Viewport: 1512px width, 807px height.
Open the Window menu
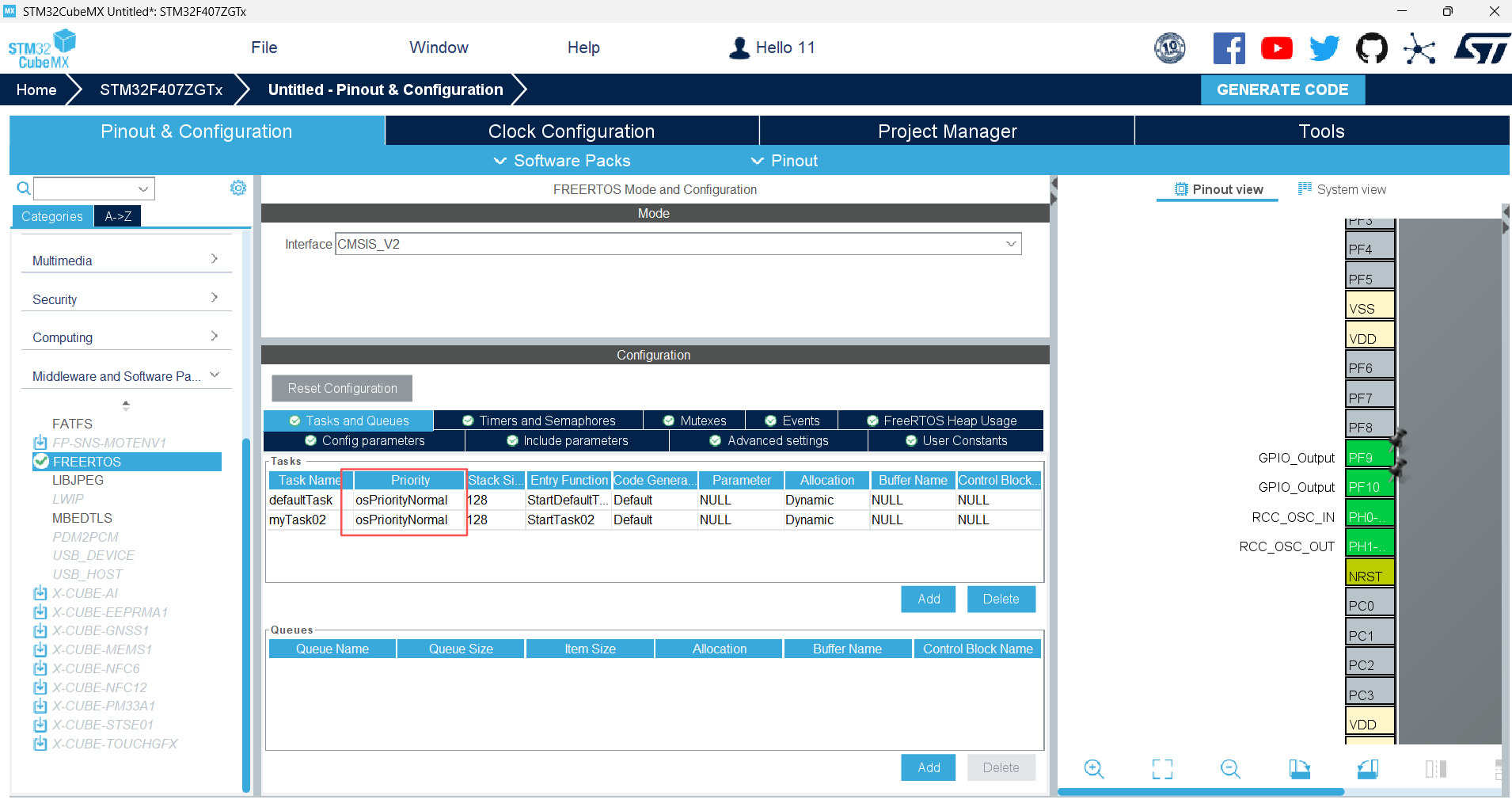pyautogui.click(x=439, y=48)
